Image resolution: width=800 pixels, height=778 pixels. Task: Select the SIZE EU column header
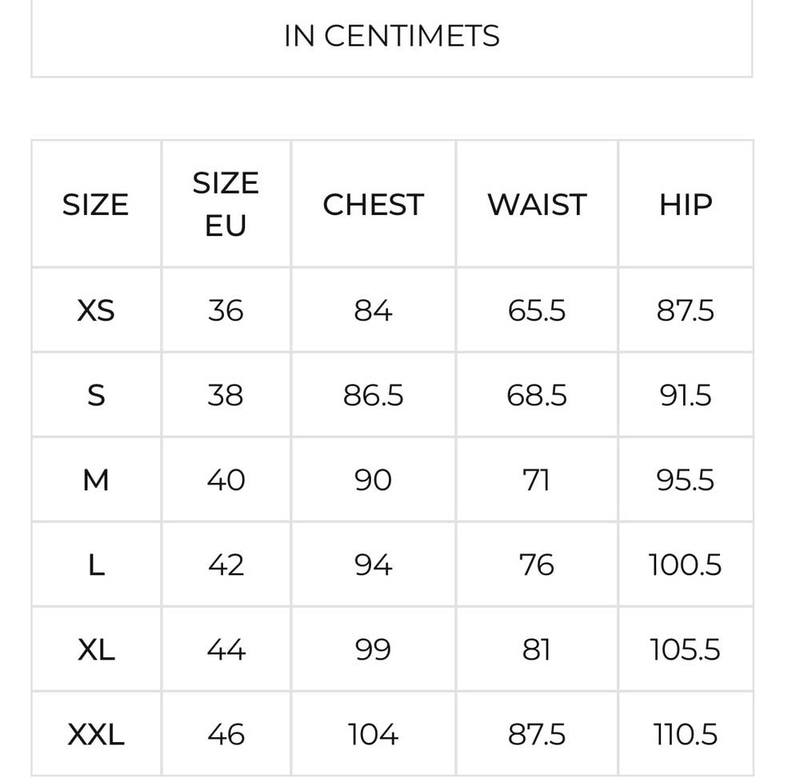(x=226, y=204)
